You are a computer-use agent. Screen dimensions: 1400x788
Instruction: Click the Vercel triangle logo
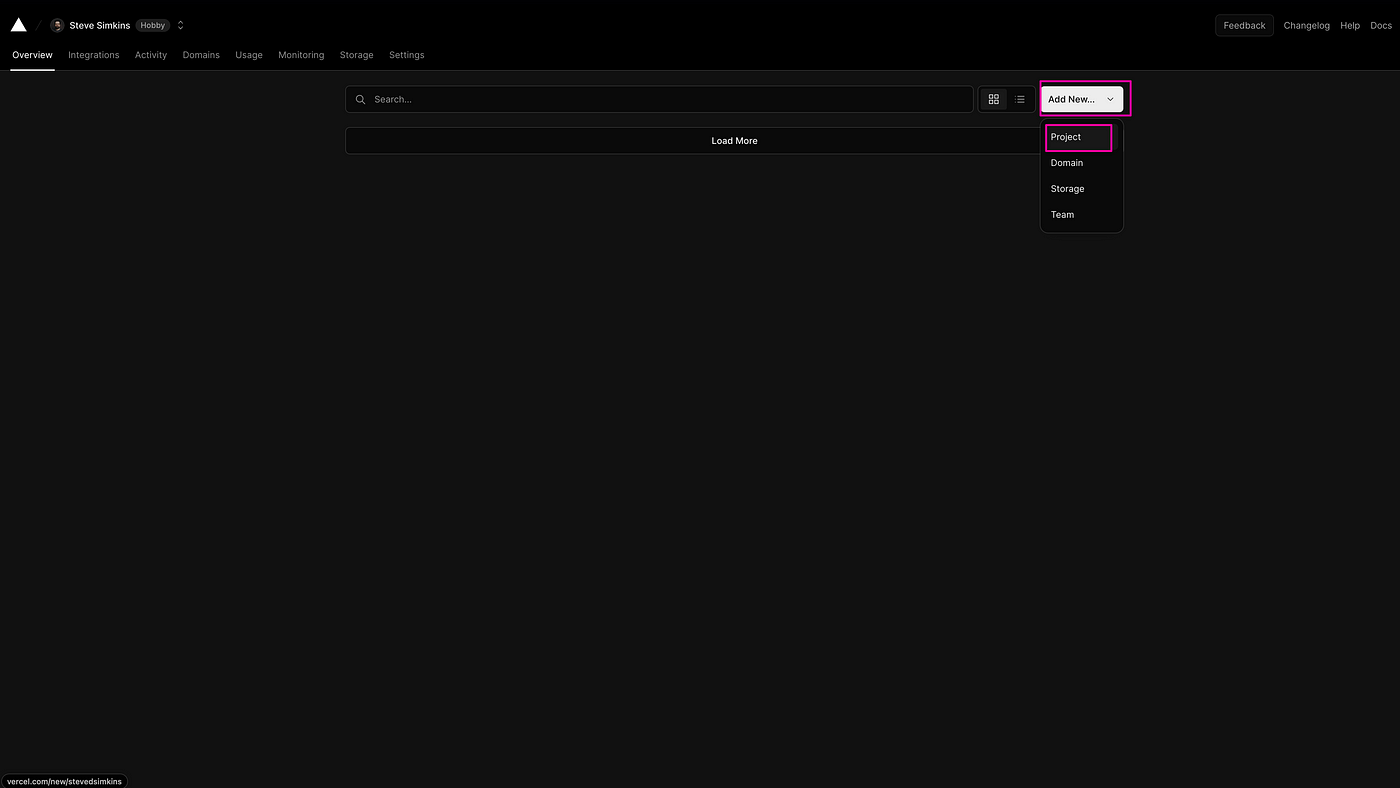coord(18,25)
